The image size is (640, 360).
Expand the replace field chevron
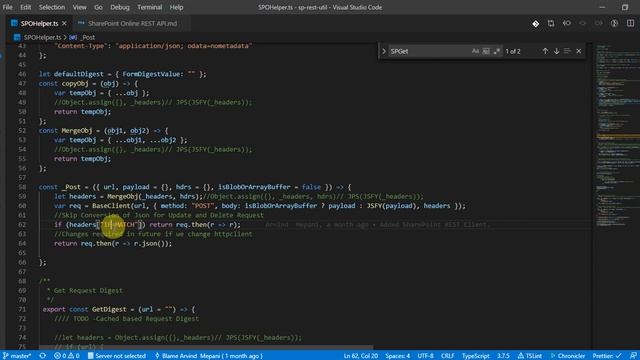coord(384,51)
